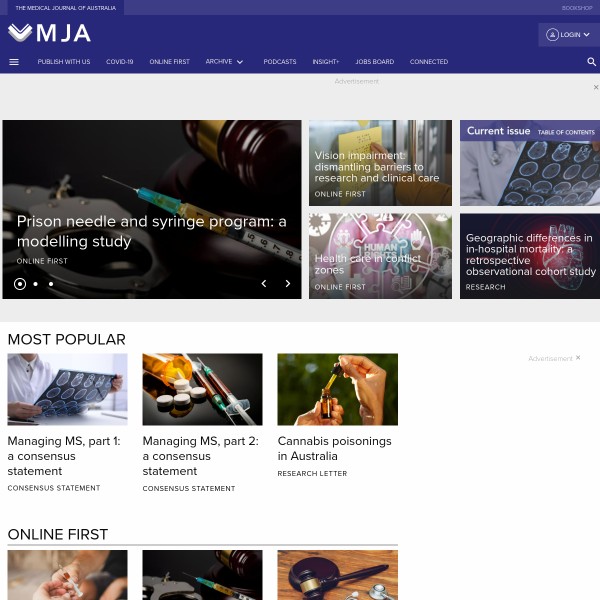The width and height of the screenshot is (600, 600).
Task: Close the top banner advertisement
Action: pyautogui.click(x=596, y=87)
